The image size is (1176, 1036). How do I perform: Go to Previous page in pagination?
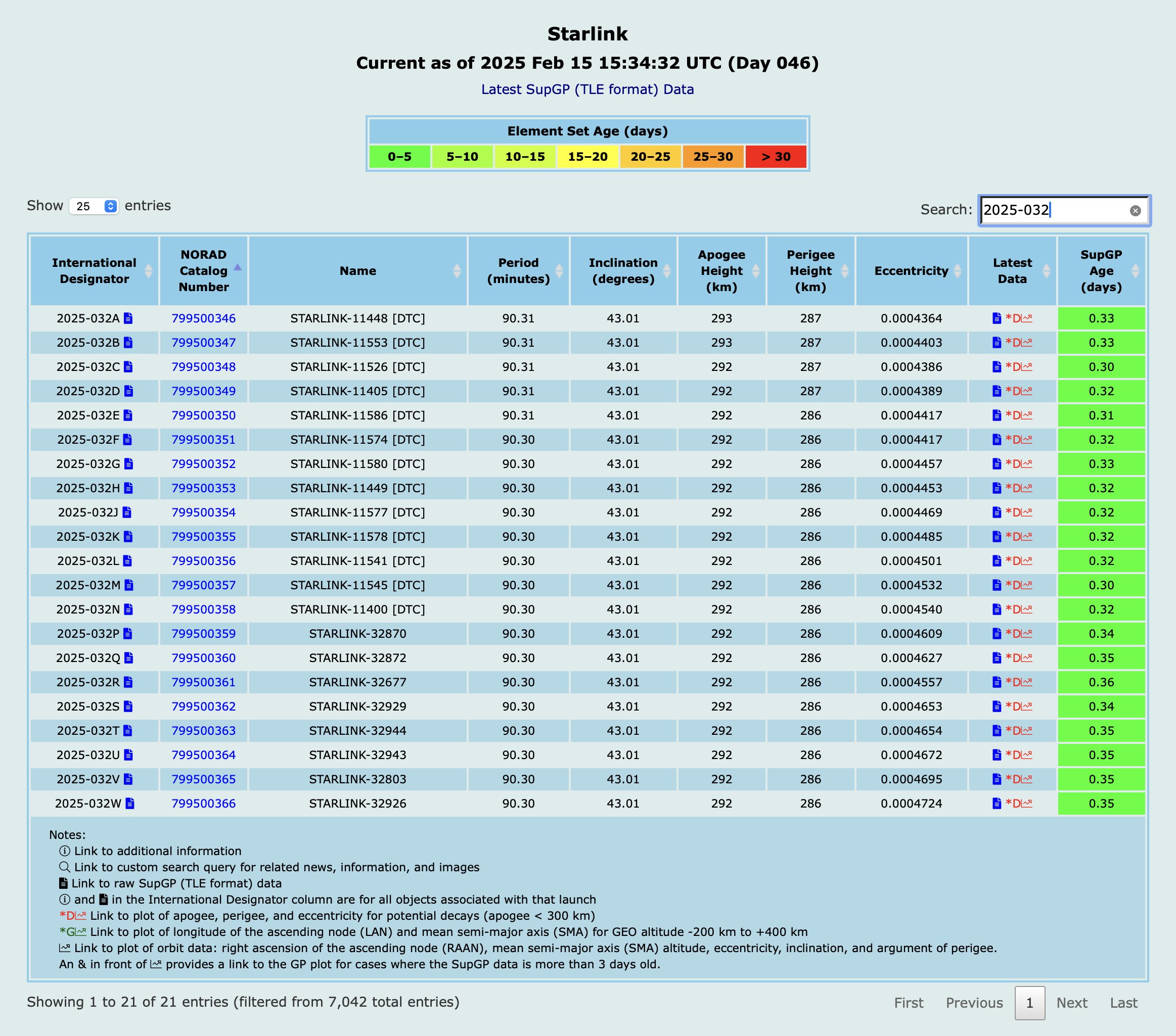(974, 1003)
